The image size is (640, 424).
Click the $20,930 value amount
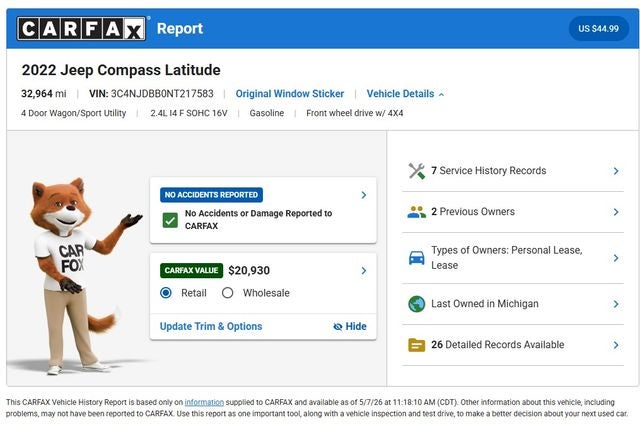coord(249,271)
